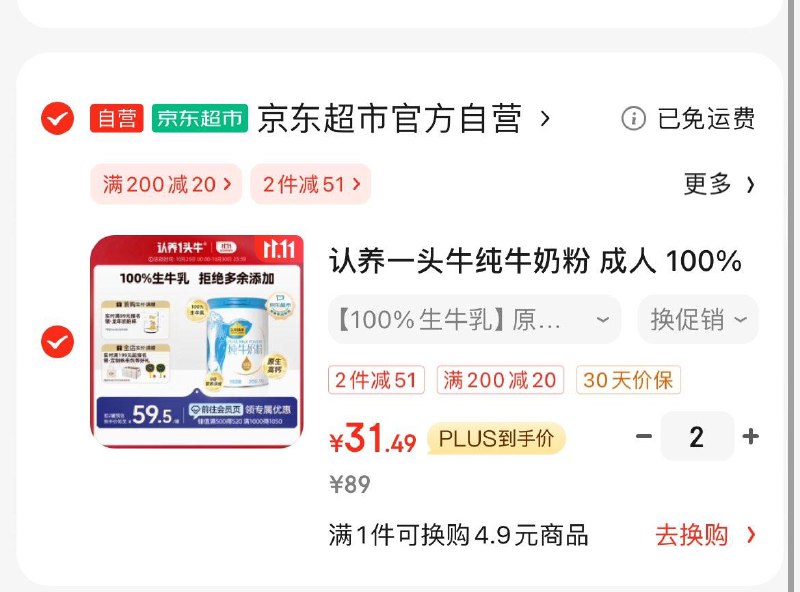Open product title 认养一头牛纯牛奶粉
The width and height of the screenshot is (800, 592).
(535, 261)
